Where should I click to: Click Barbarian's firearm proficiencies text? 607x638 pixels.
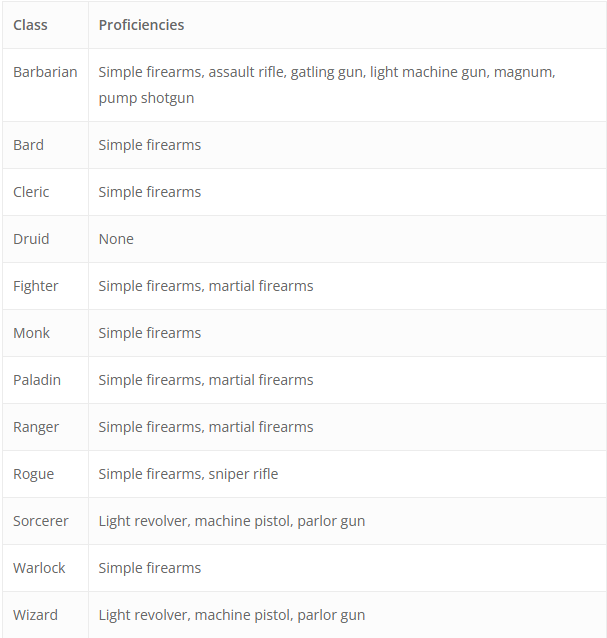(x=327, y=85)
